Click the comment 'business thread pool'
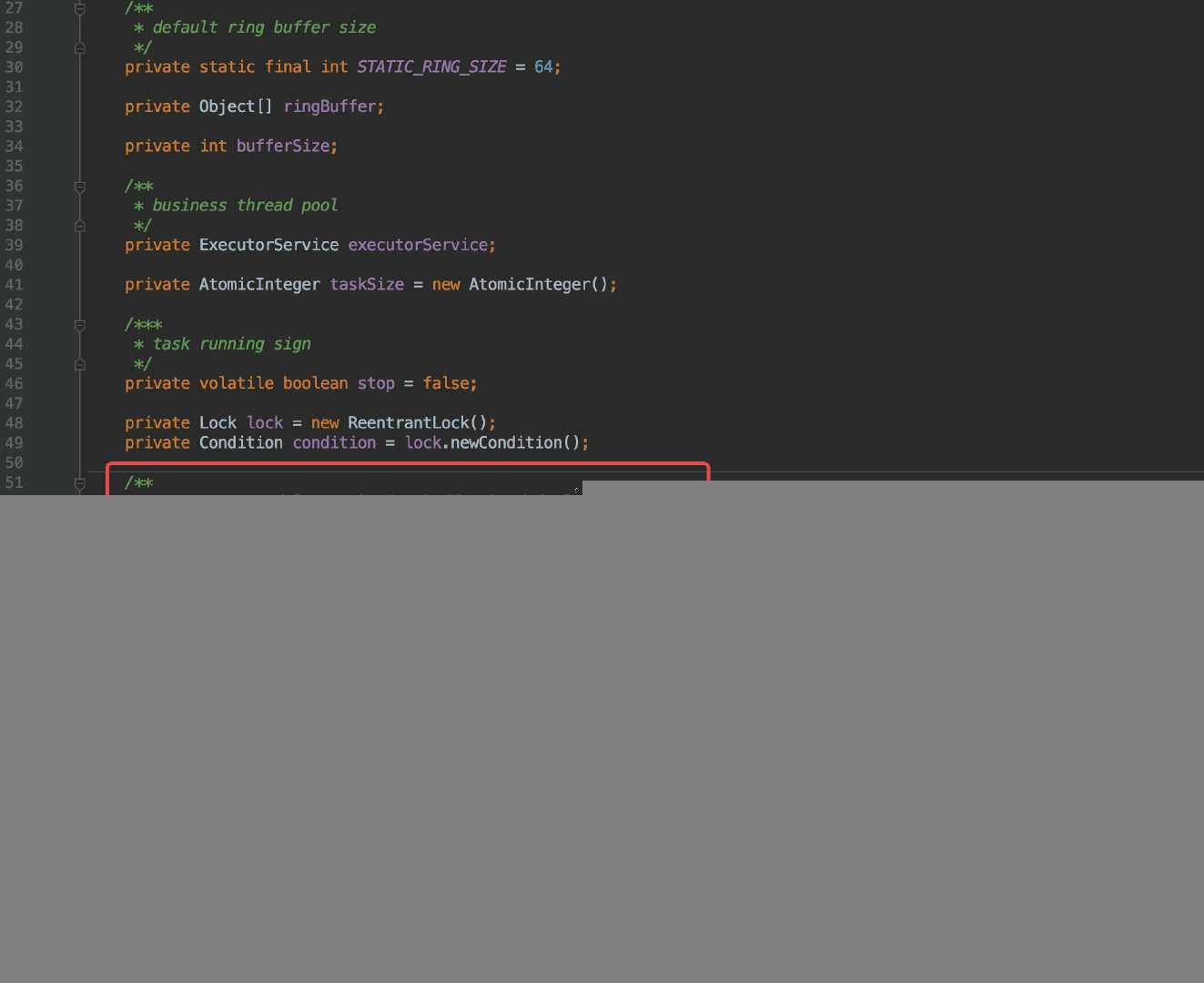1204x983 pixels. (245, 206)
